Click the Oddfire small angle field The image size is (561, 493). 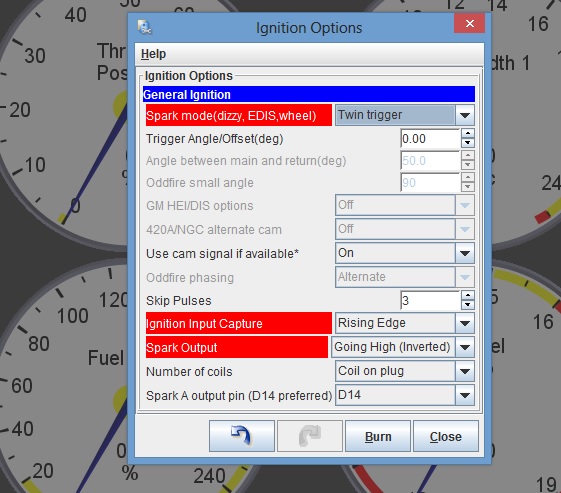click(430, 183)
